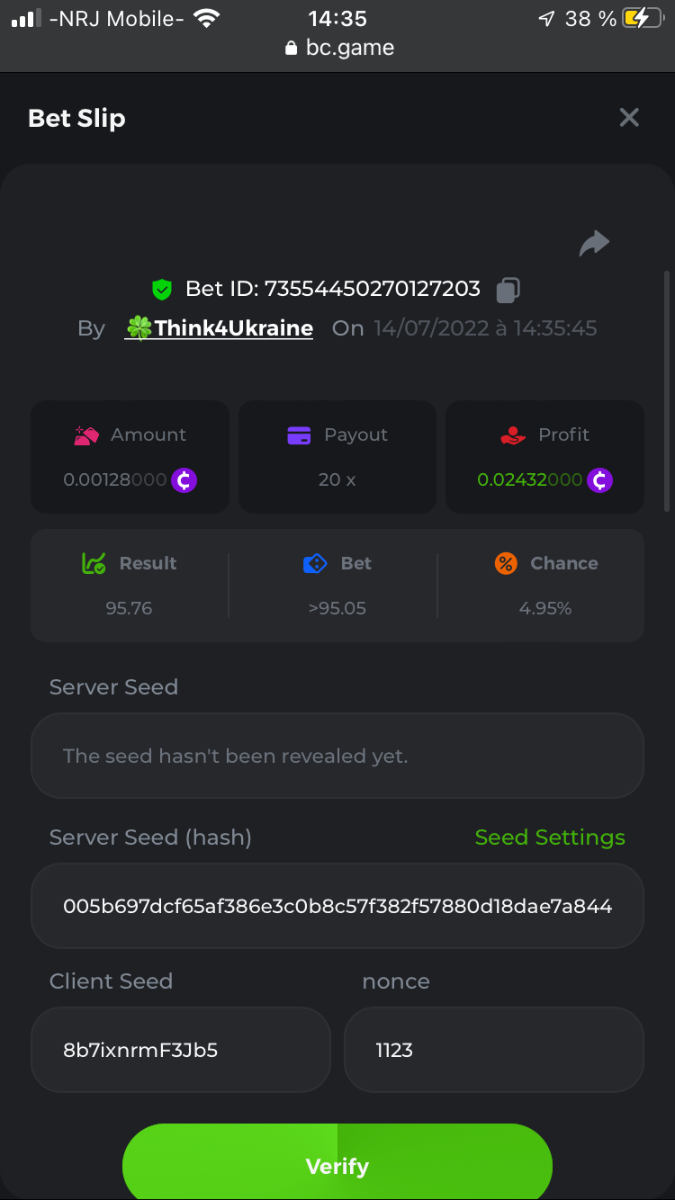
Task: Click the nonce field showing 1123
Action: (493, 1050)
